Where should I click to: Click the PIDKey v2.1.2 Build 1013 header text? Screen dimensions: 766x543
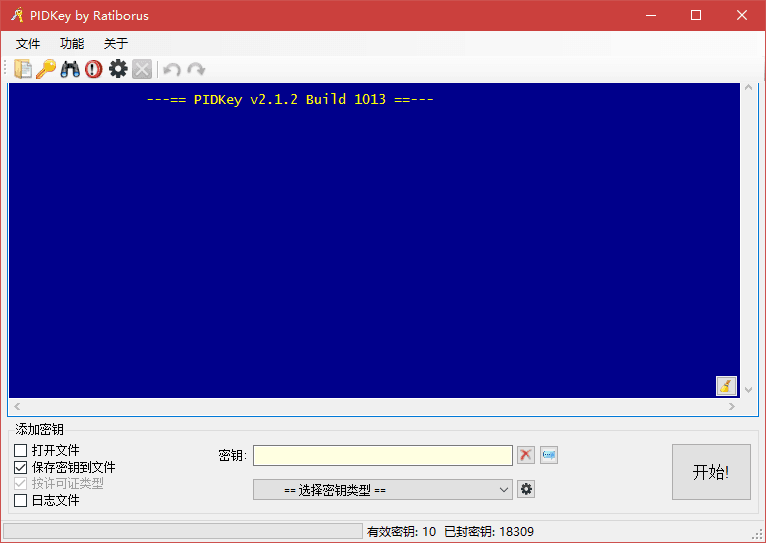[290, 100]
